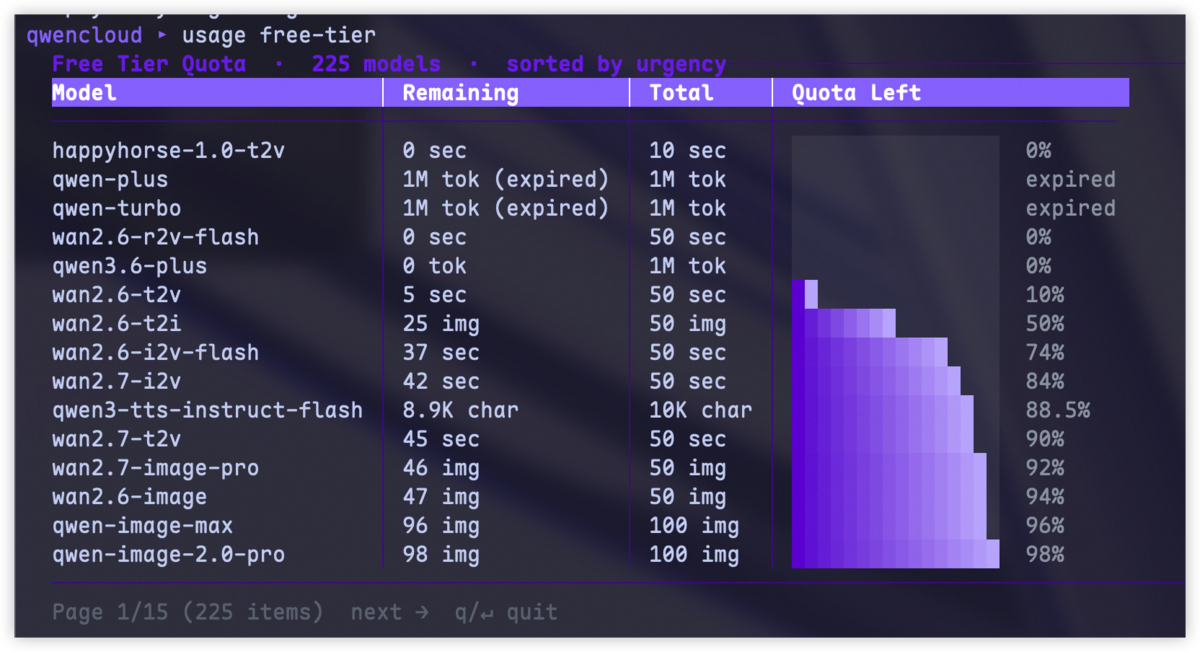Viewport: 1200px width, 652px height.
Task: Click "0 sec" remaining for happyhorse-1.0-t2v
Action: [x=435, y=151]
